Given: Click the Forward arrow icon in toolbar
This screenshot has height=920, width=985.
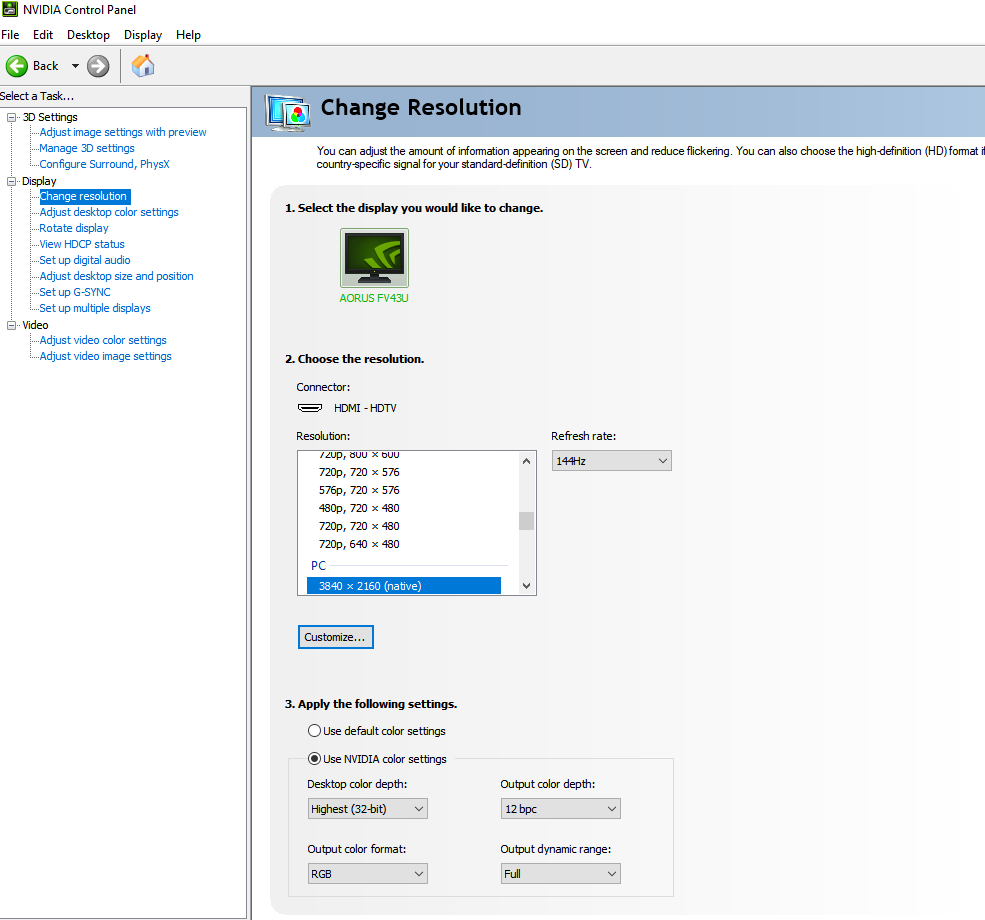Looking at the screenshot, I should tap(98, 66).
